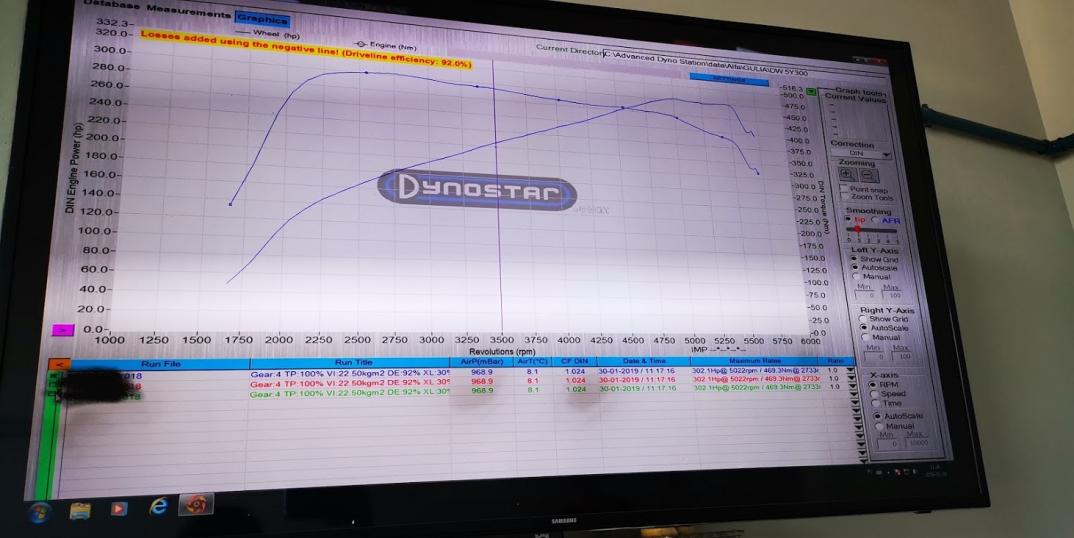Open the Windows Start menu
The image size is (1074, 538).
coord(39,511)
